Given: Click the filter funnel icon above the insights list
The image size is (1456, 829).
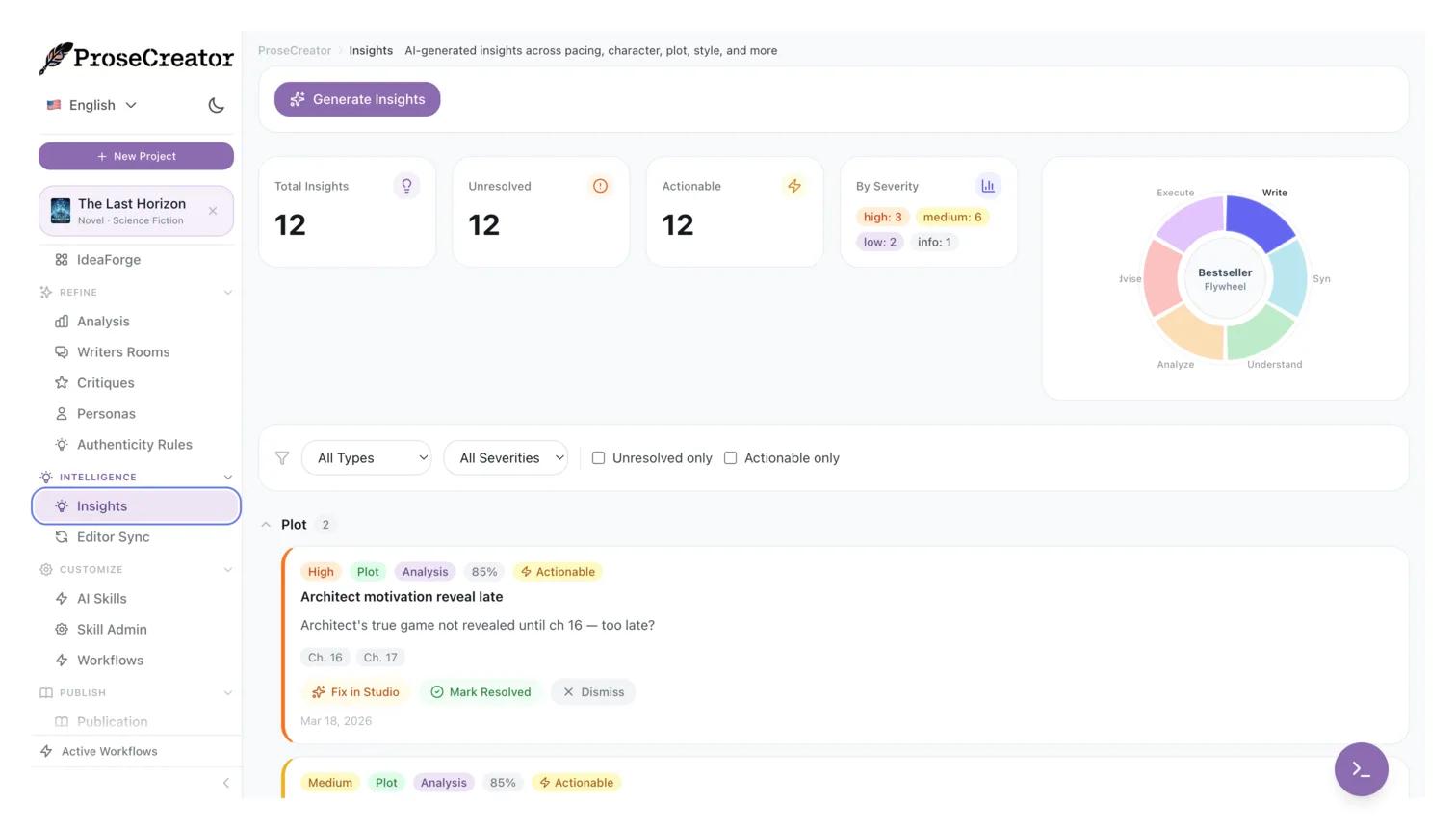Looking at the screenshot, I should coord(282,458).
